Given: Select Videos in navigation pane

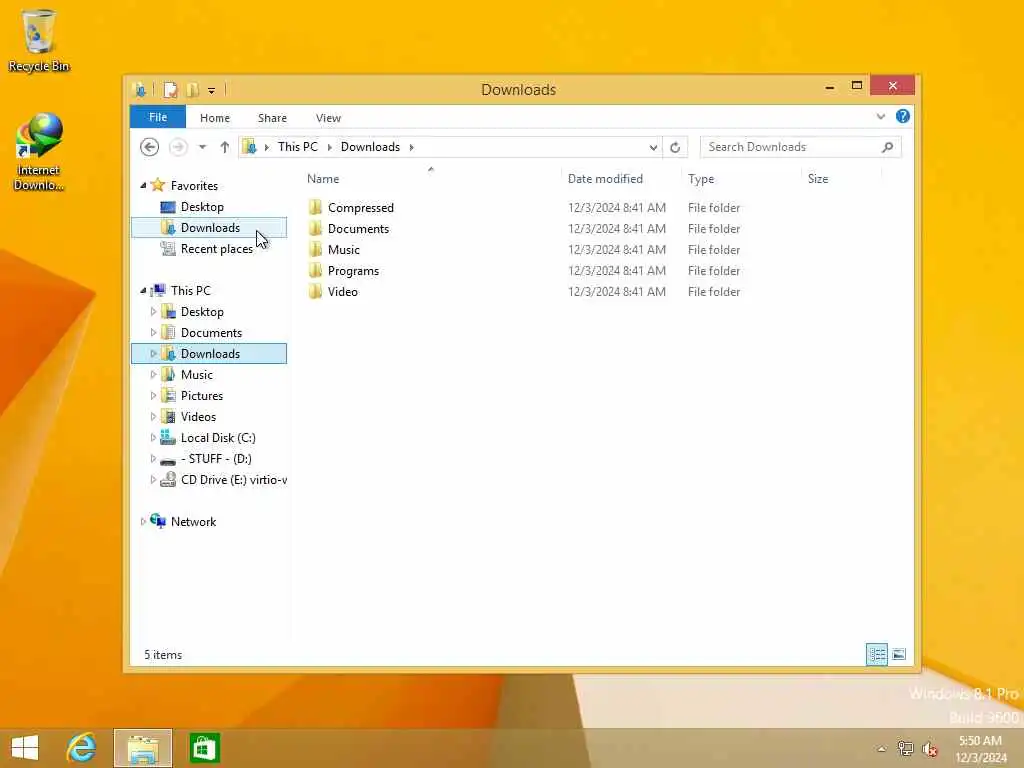Looking at the screenshot, I should (198, 417).
